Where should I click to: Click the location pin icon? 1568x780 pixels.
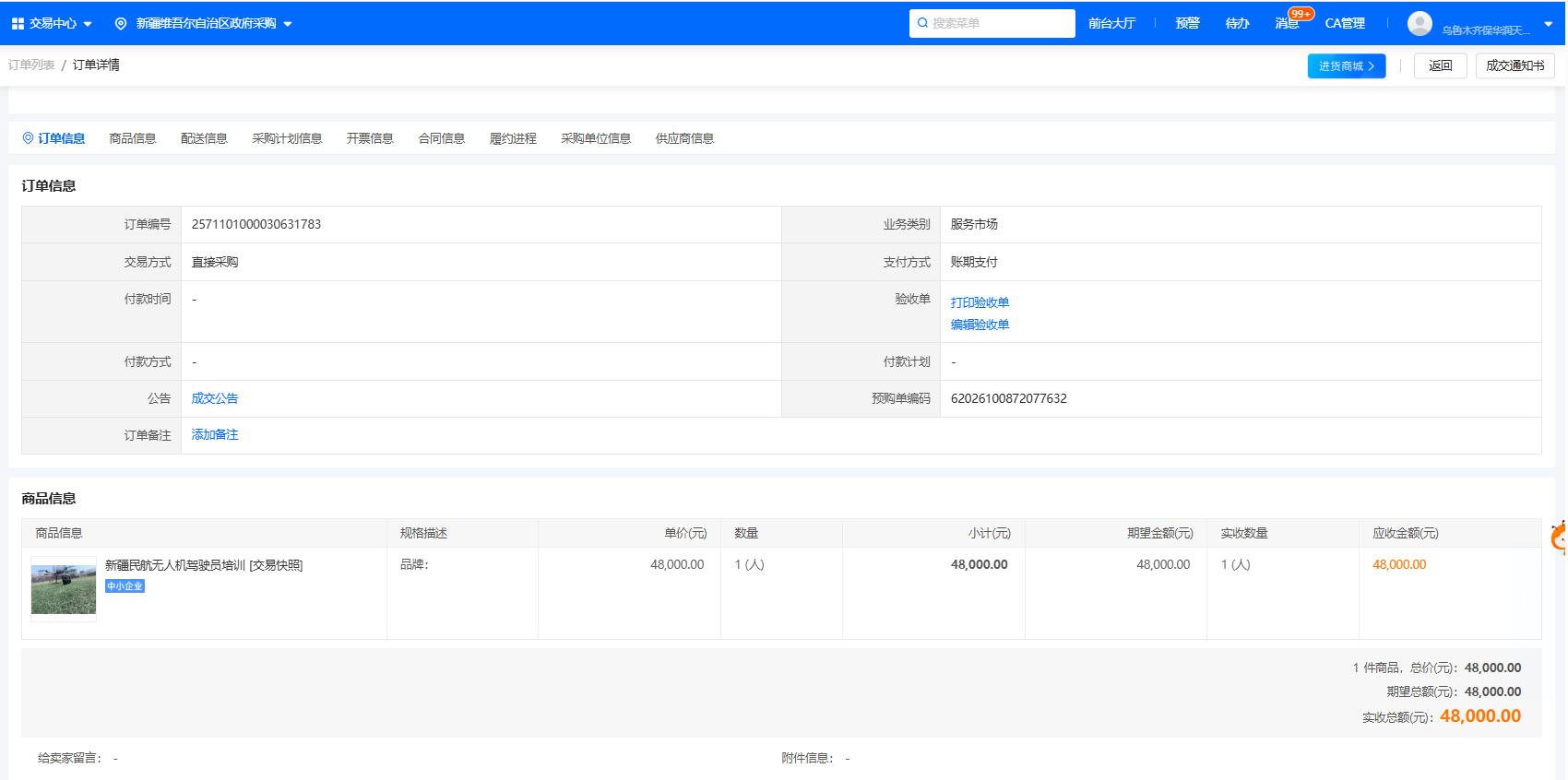coord(121,24)
